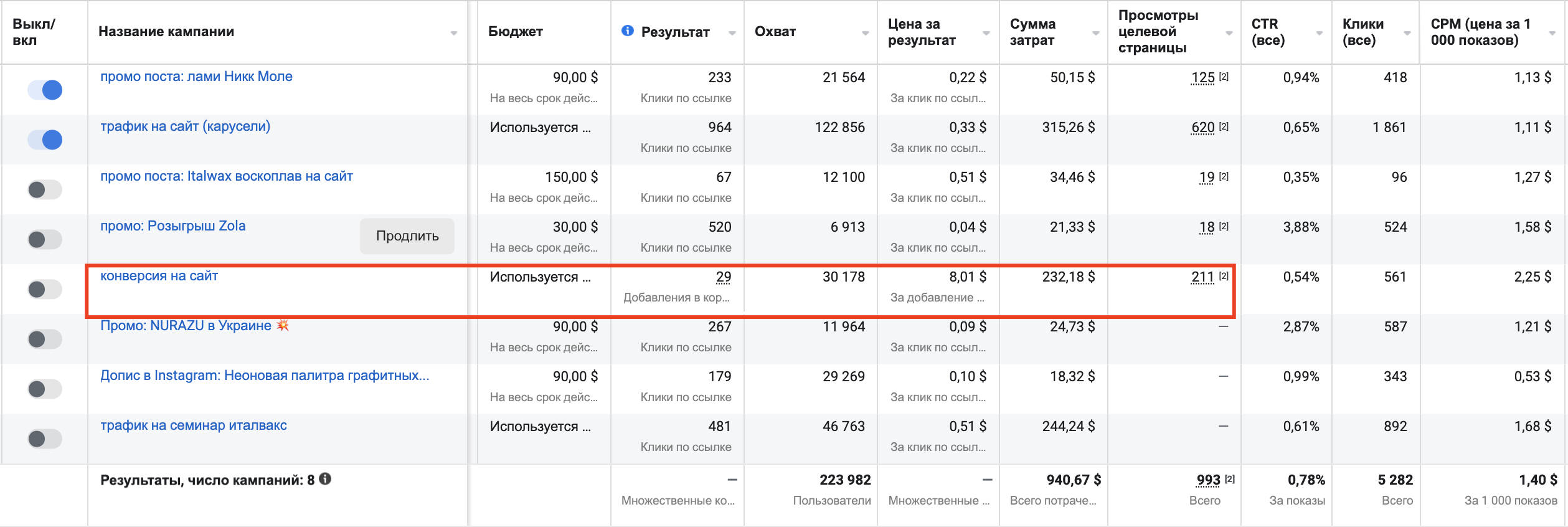
Task: Switch on the 'Розыгрыш Zola' campaign toggle
Action: pyautogui.click(x=45, y=239)
